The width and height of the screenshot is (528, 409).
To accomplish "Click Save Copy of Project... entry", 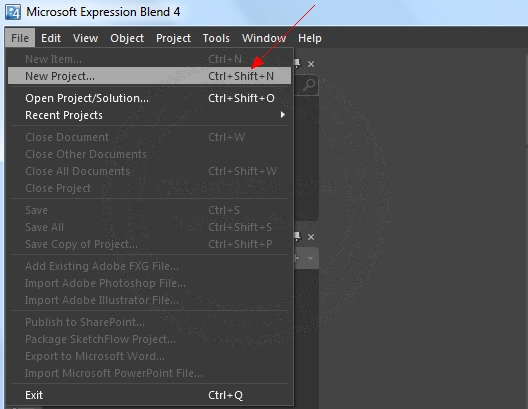I will (x=149, y=244).
